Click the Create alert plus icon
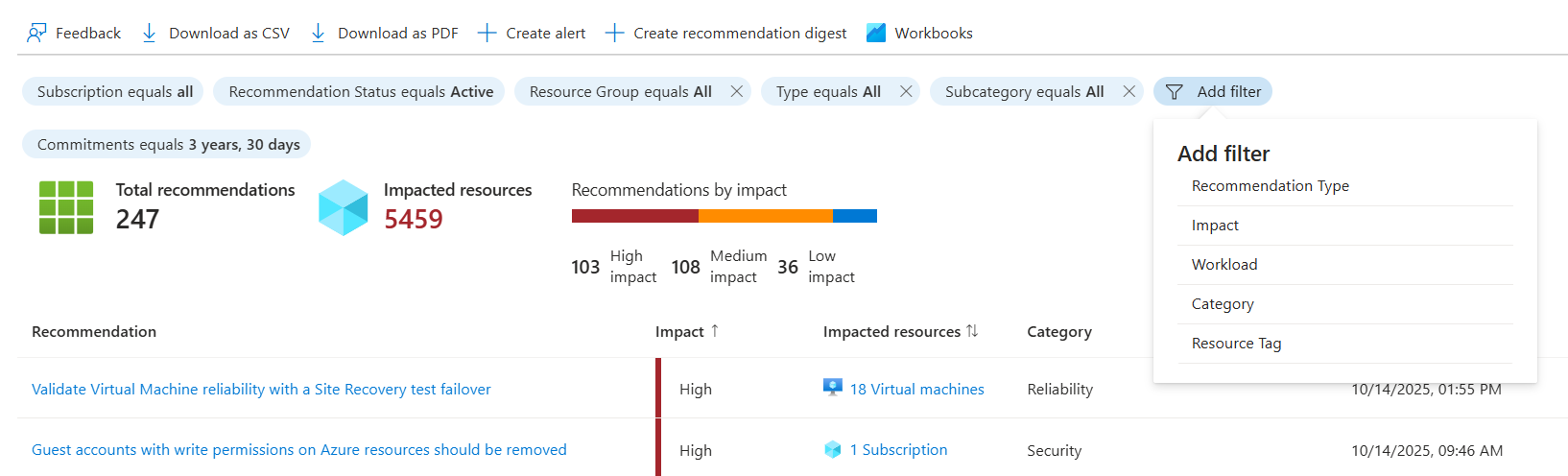Image resolution: width=1568 pixels, height=476 pixels. [487, 34]
